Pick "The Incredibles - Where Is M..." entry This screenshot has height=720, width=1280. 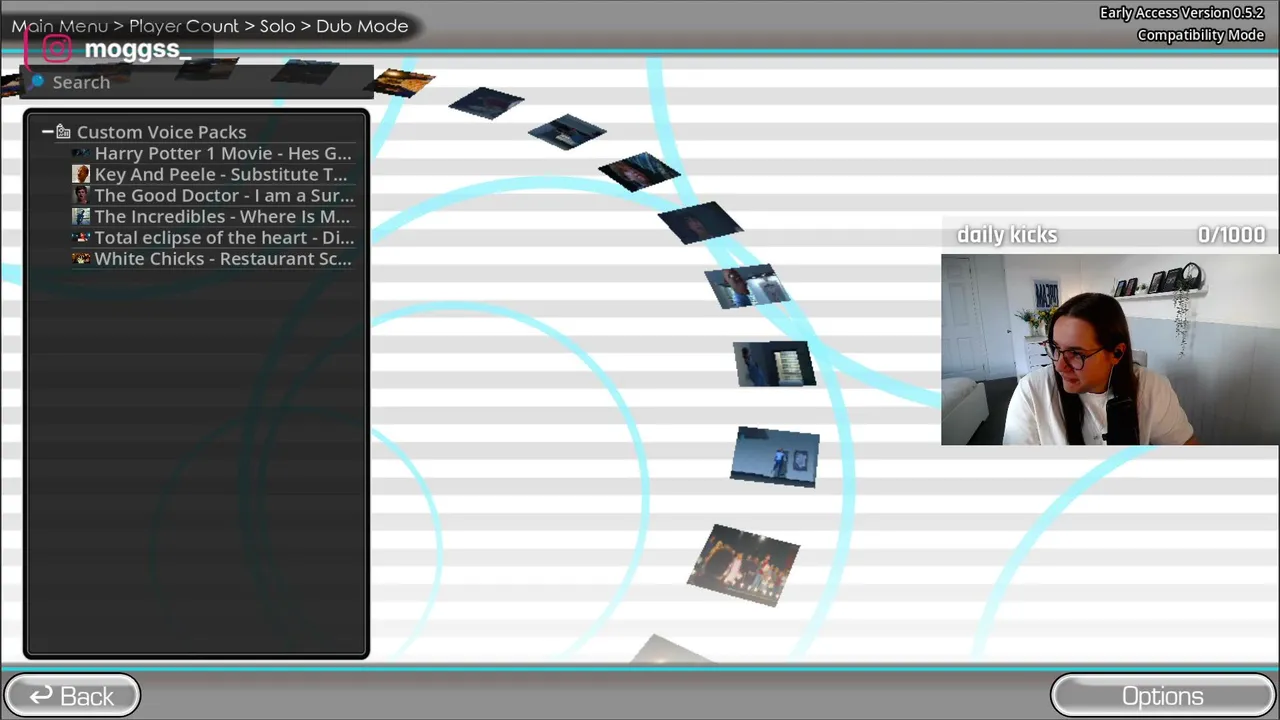(x=212, y=217)
